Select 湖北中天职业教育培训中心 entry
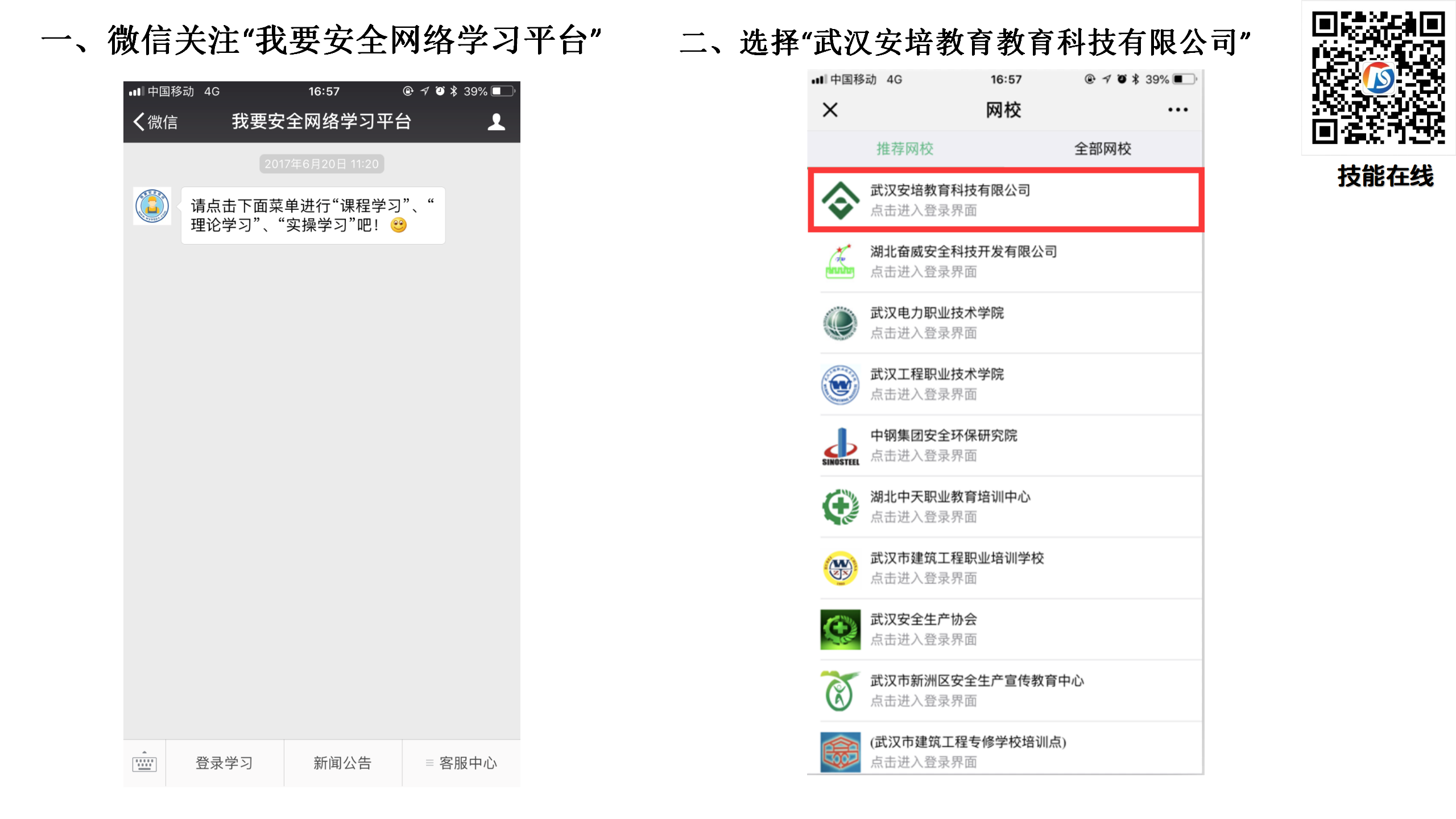 click(1006, 507)
